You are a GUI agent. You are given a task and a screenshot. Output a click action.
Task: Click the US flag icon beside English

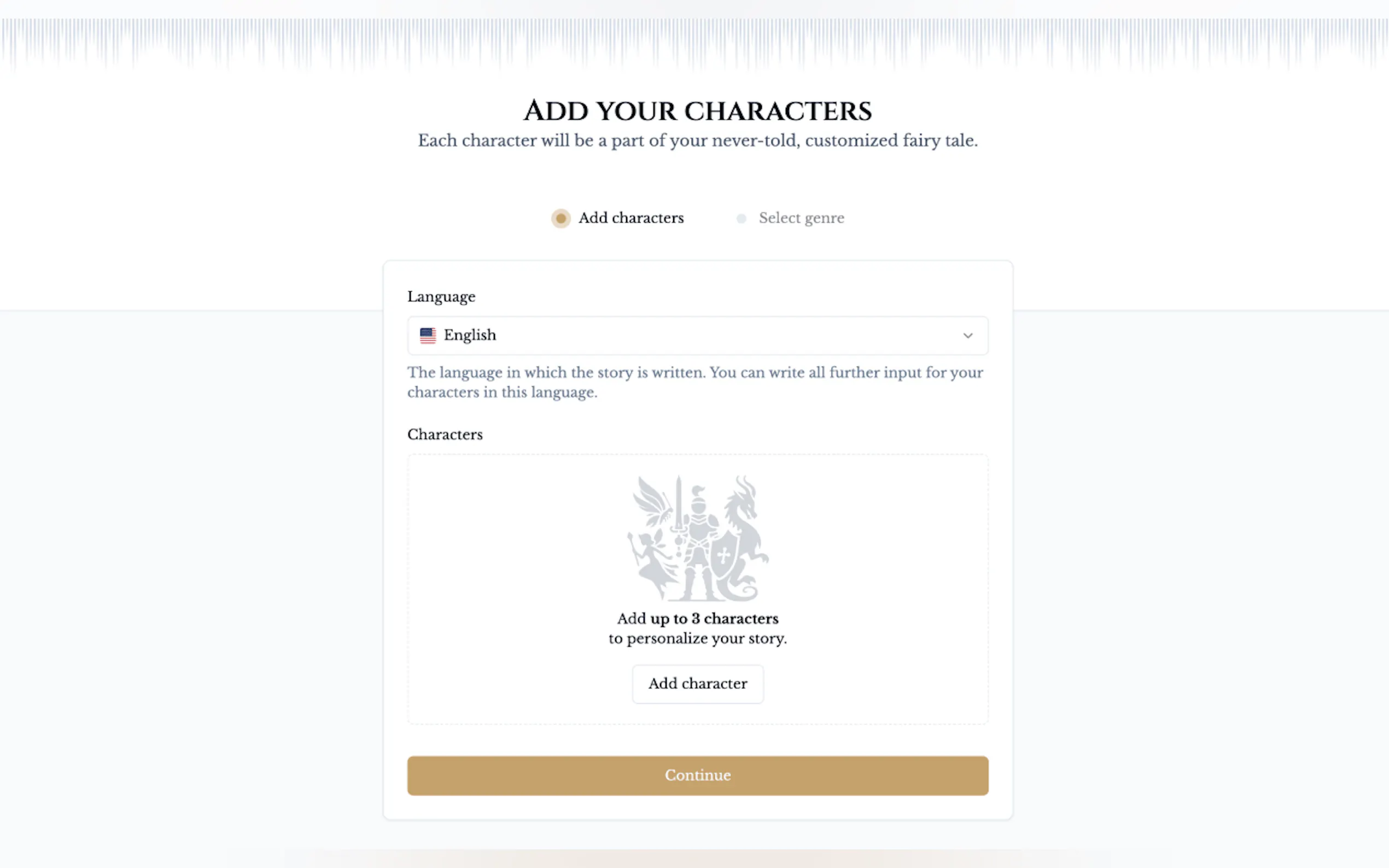pyautogui.click(x=428, y=335)
